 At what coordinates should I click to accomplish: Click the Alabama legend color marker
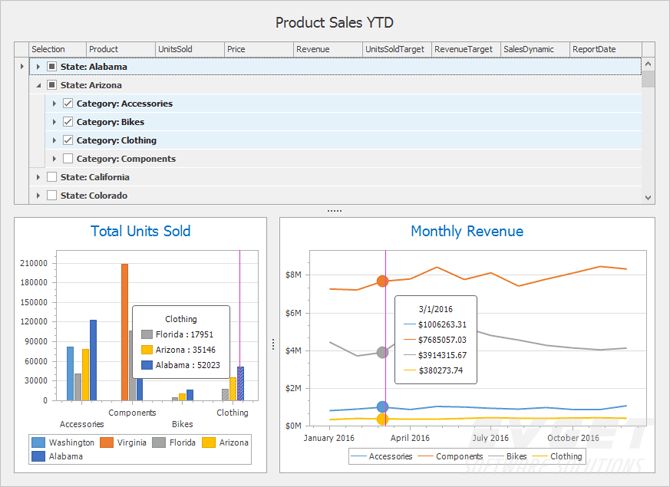point(38,457)
